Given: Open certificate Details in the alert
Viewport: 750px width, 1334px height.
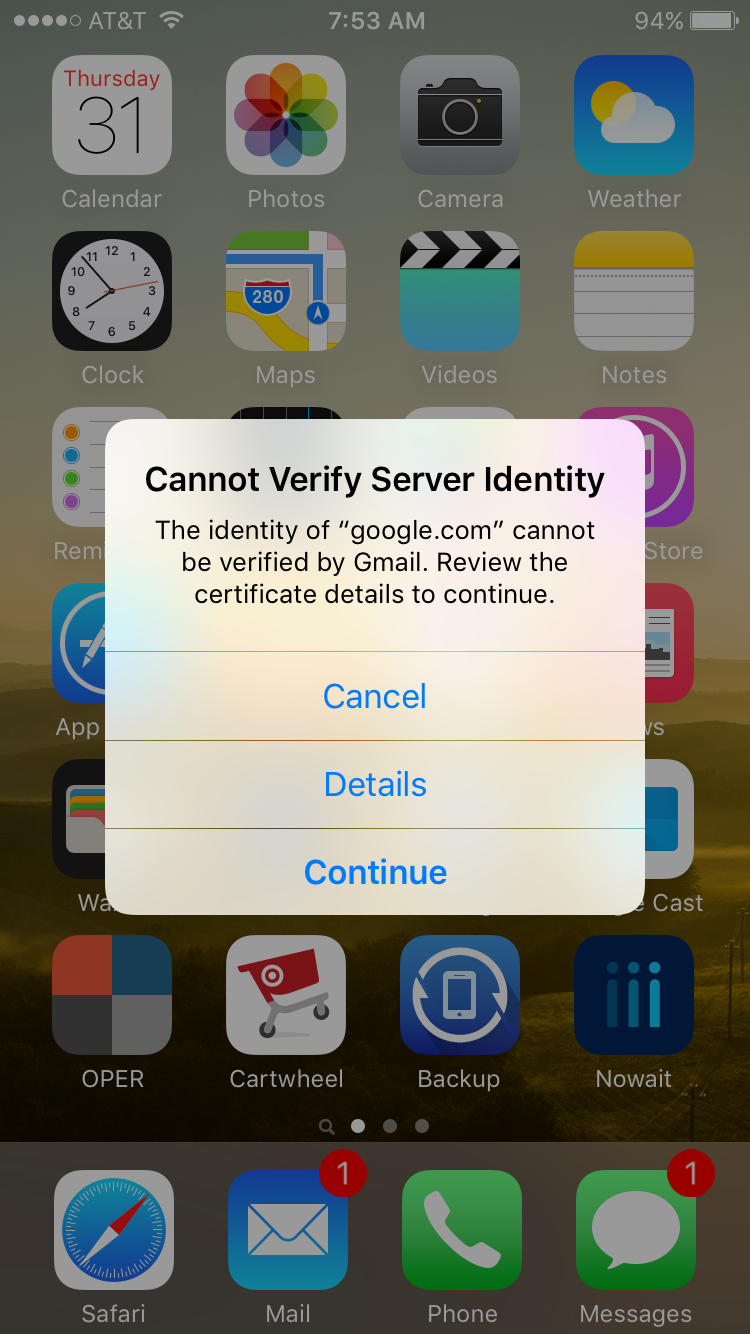Looking at the screenshot, I should click(375, 784).
